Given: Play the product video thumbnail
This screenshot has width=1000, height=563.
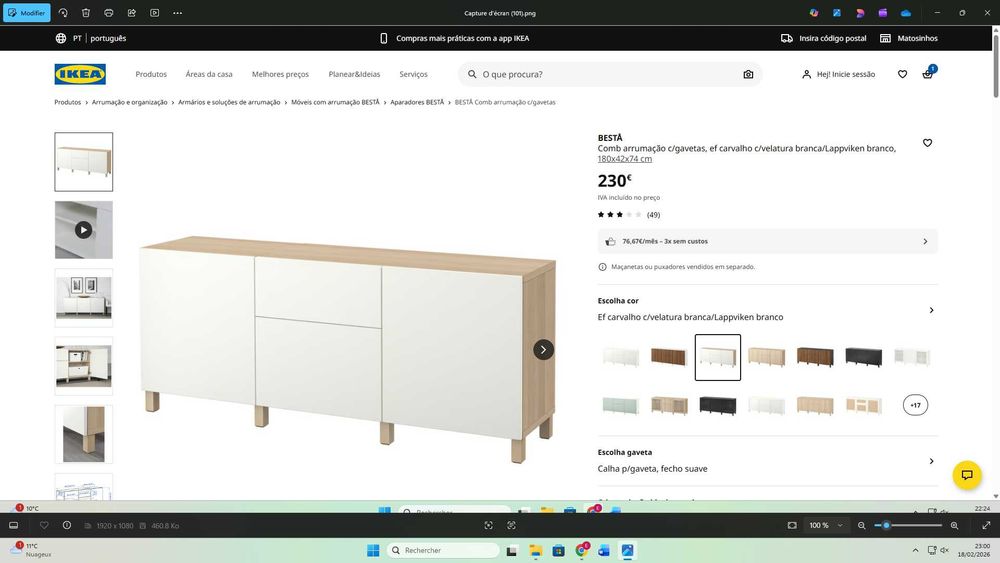Looking at the screenshot, I should pos(84,230).
